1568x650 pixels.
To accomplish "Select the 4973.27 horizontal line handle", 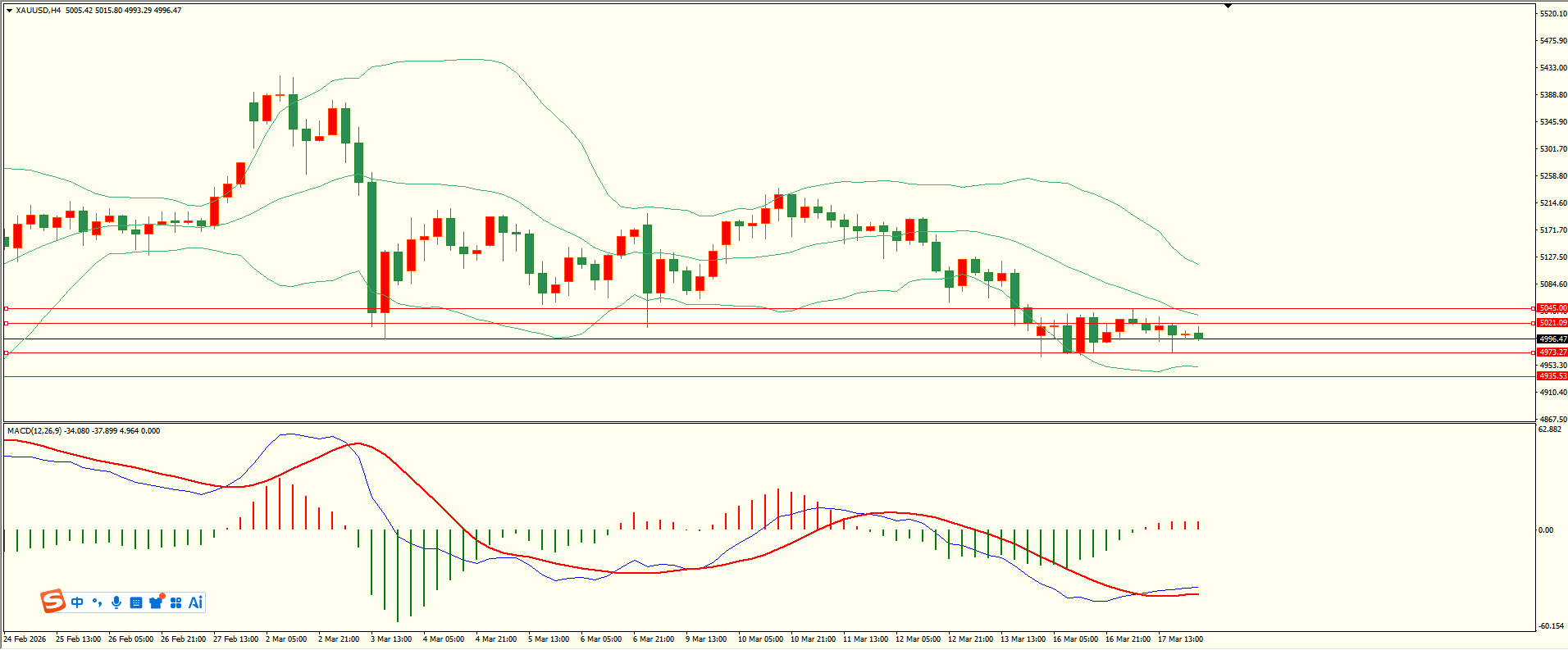I will click(x=7, y=352).
